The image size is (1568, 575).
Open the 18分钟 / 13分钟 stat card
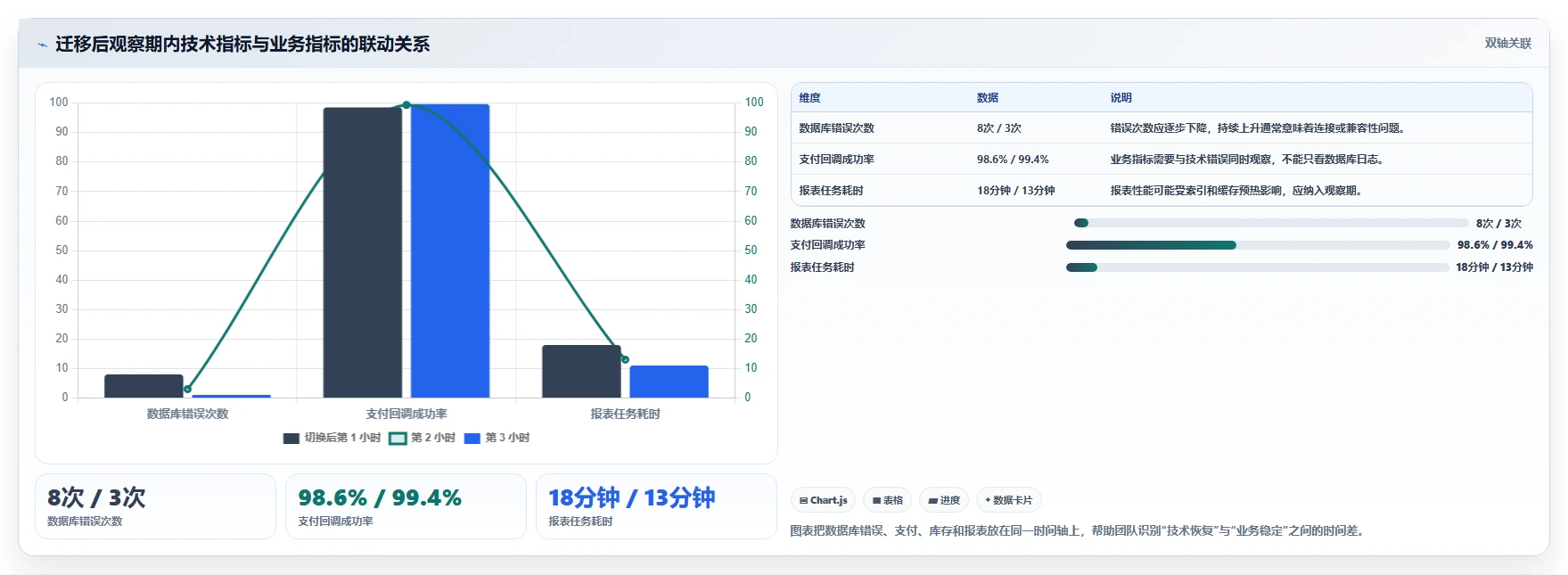(656, 506)
